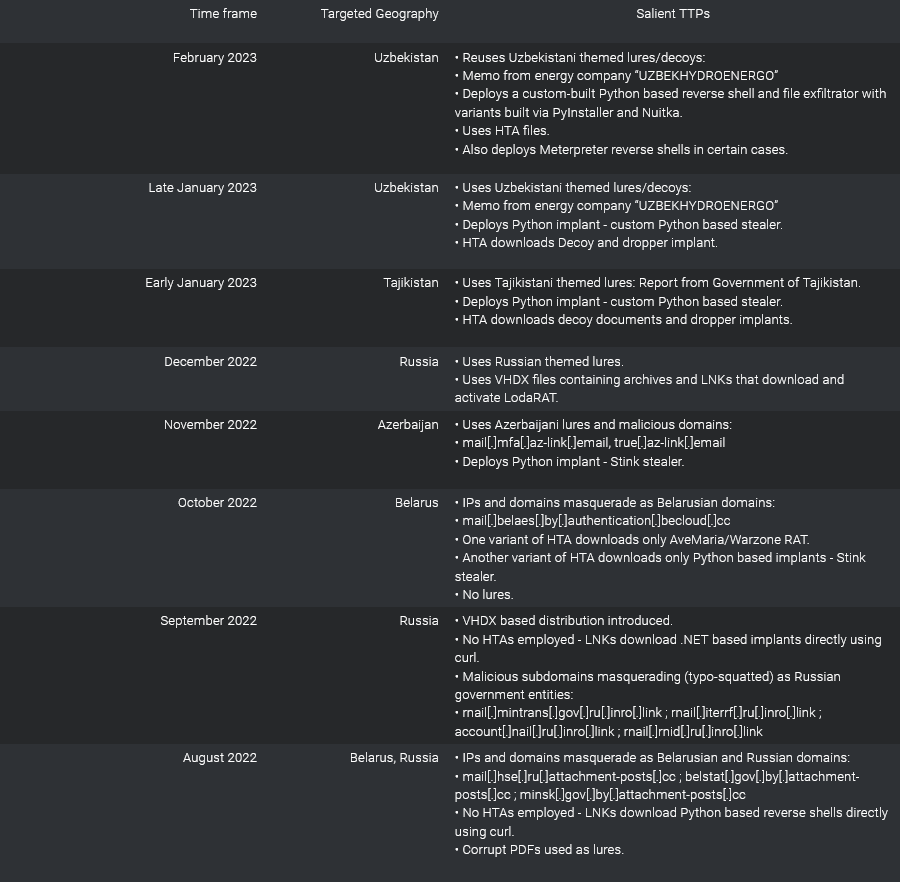Click 'Uzbekistan' in the February 2023 row
Screen dimensions: 900x882
click(x=406, y=58)
